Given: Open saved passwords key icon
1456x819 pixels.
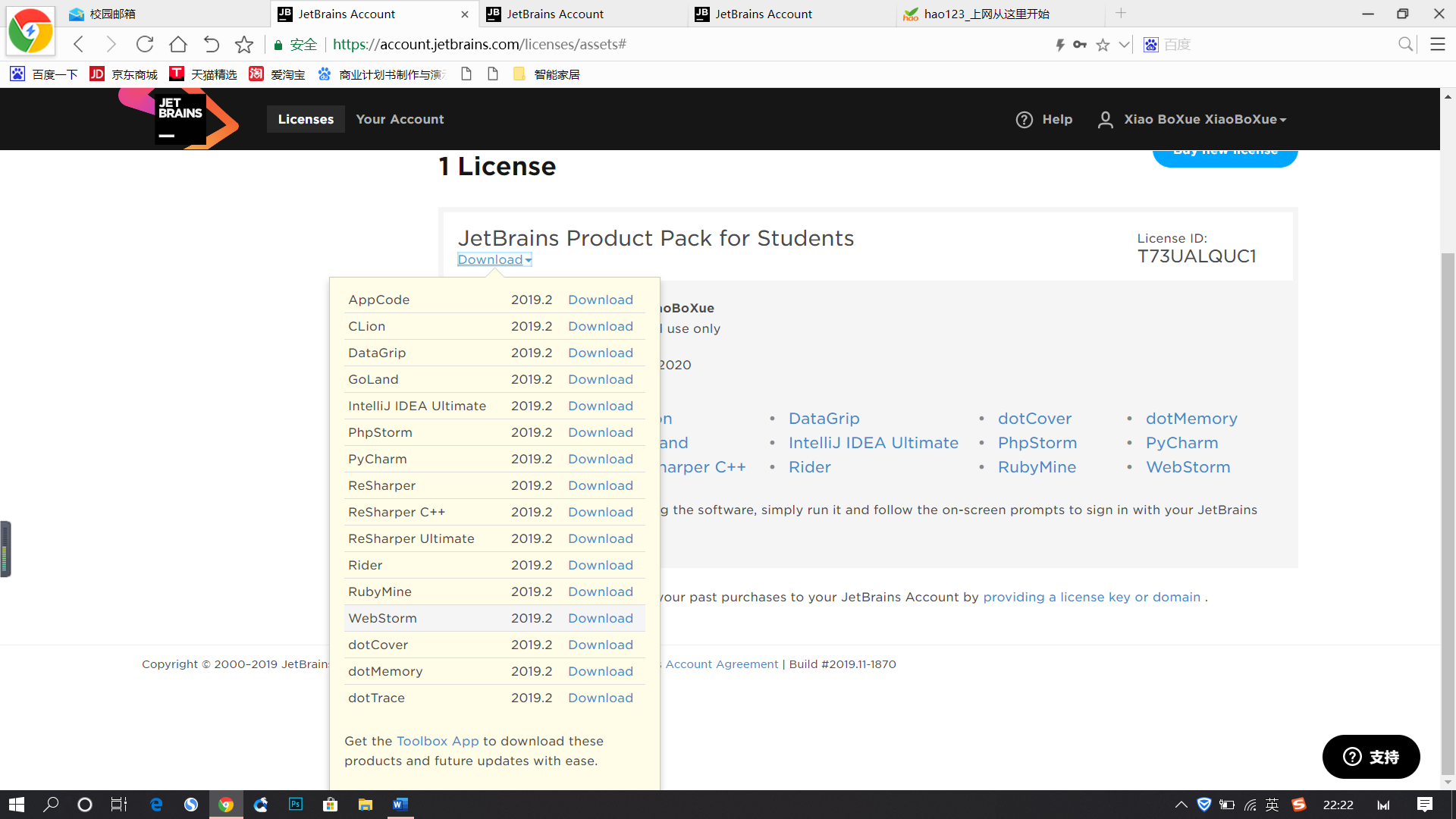Looking at the screenshot, I should (x=1080, y=45).
